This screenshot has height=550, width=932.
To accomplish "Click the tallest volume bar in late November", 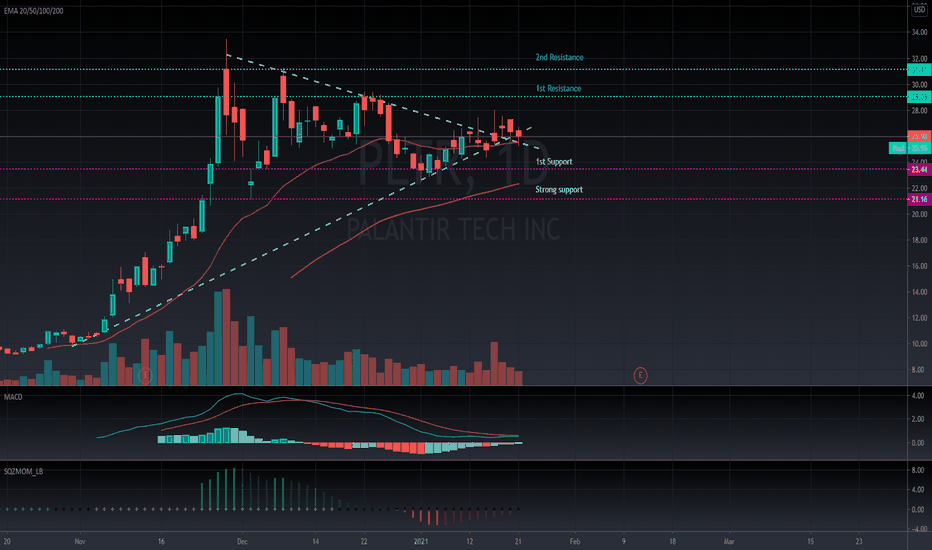I will [226, 337].
